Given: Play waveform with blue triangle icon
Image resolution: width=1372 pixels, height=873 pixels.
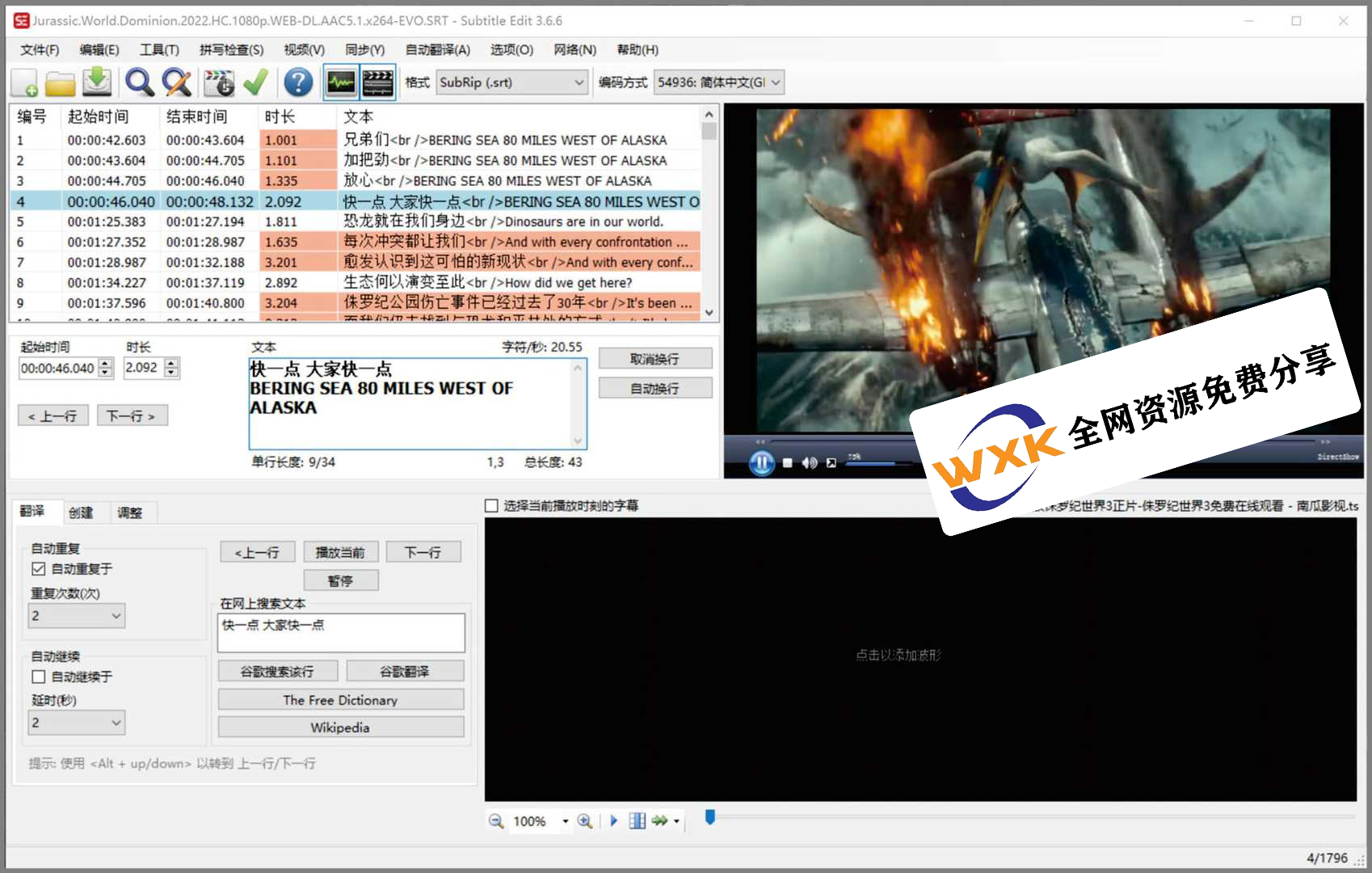Looking at the screenshot, I should click(x=613, y=821).
